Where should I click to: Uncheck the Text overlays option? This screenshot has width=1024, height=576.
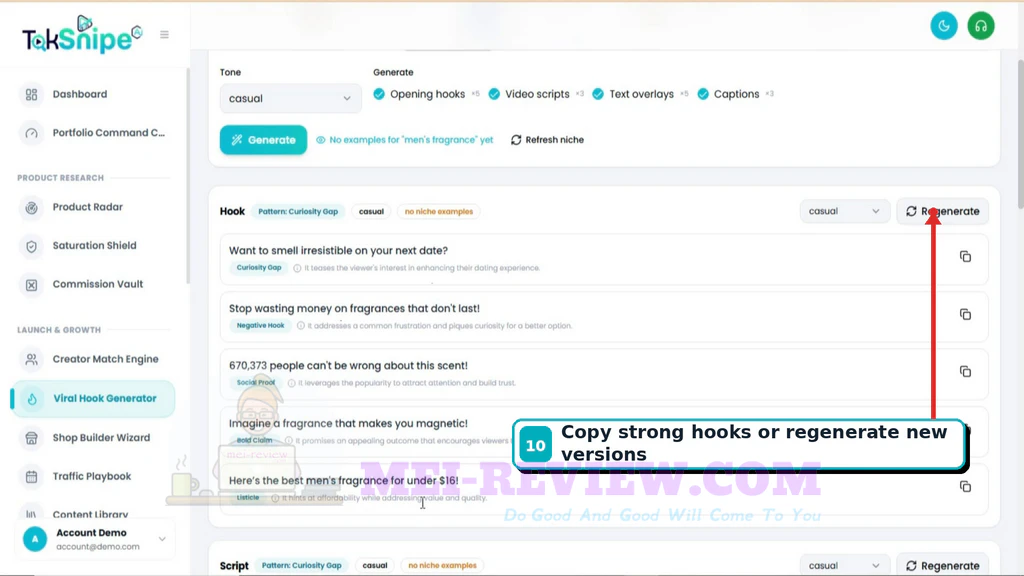coord(598,94)
